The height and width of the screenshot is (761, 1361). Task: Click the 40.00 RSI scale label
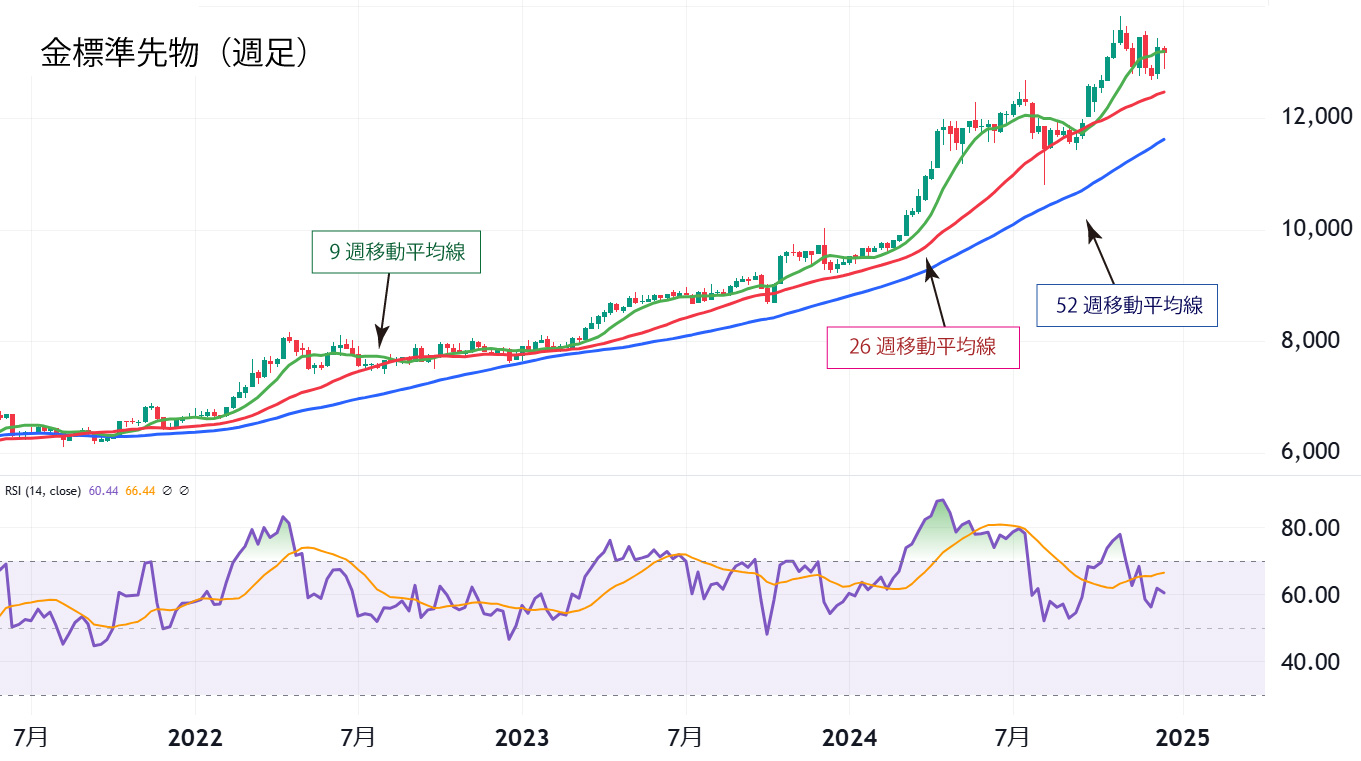1311,662
